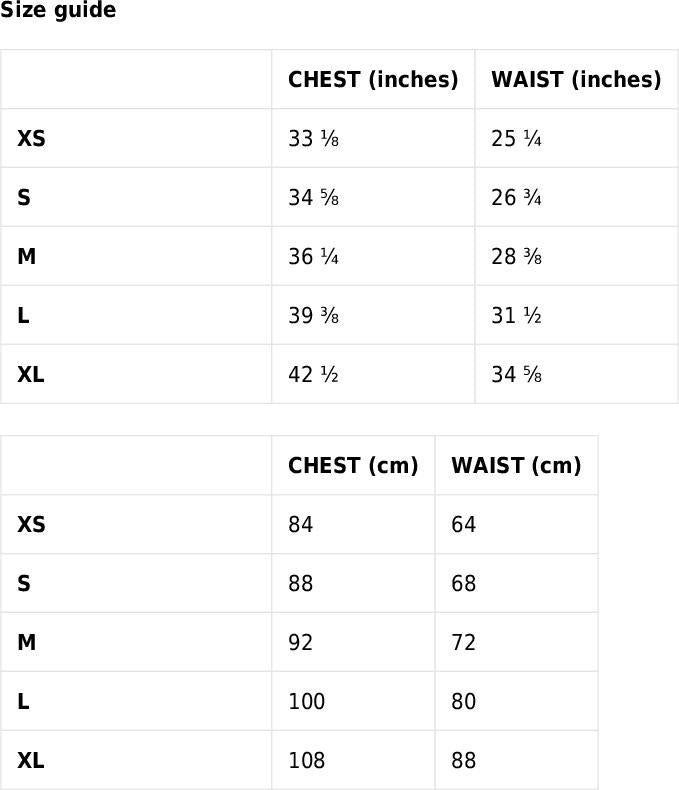This screenshot has height=790, width=679.
Task: Select the CHEST (cm) column header
Action: [x=353, y=466]
